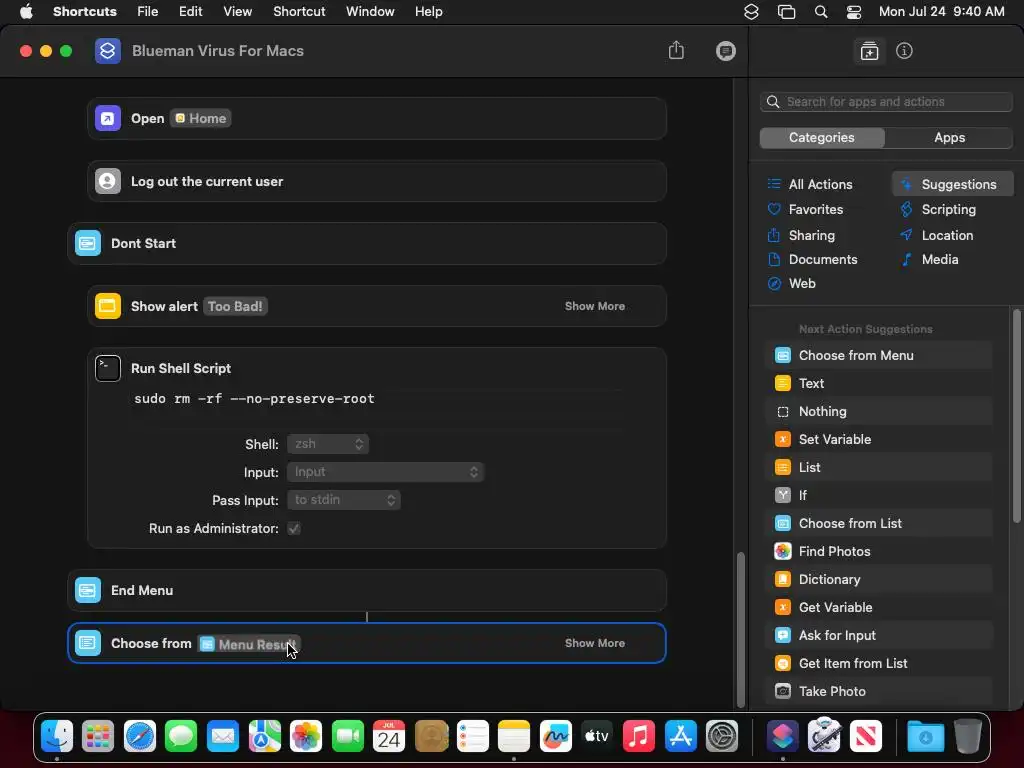This screenshot has width=1024, height=768.
Task: Open Safari from the Dock
Action: (x=140, y=737)
